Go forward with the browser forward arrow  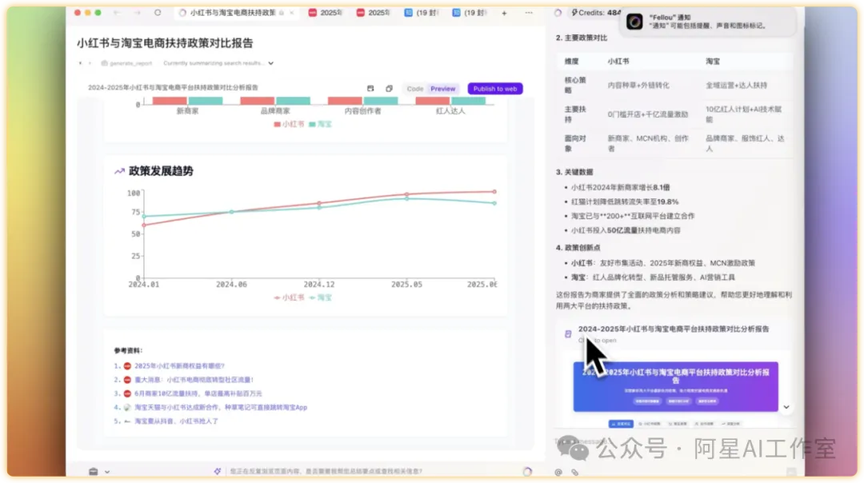pyautogui.click(x=137, y=13)
